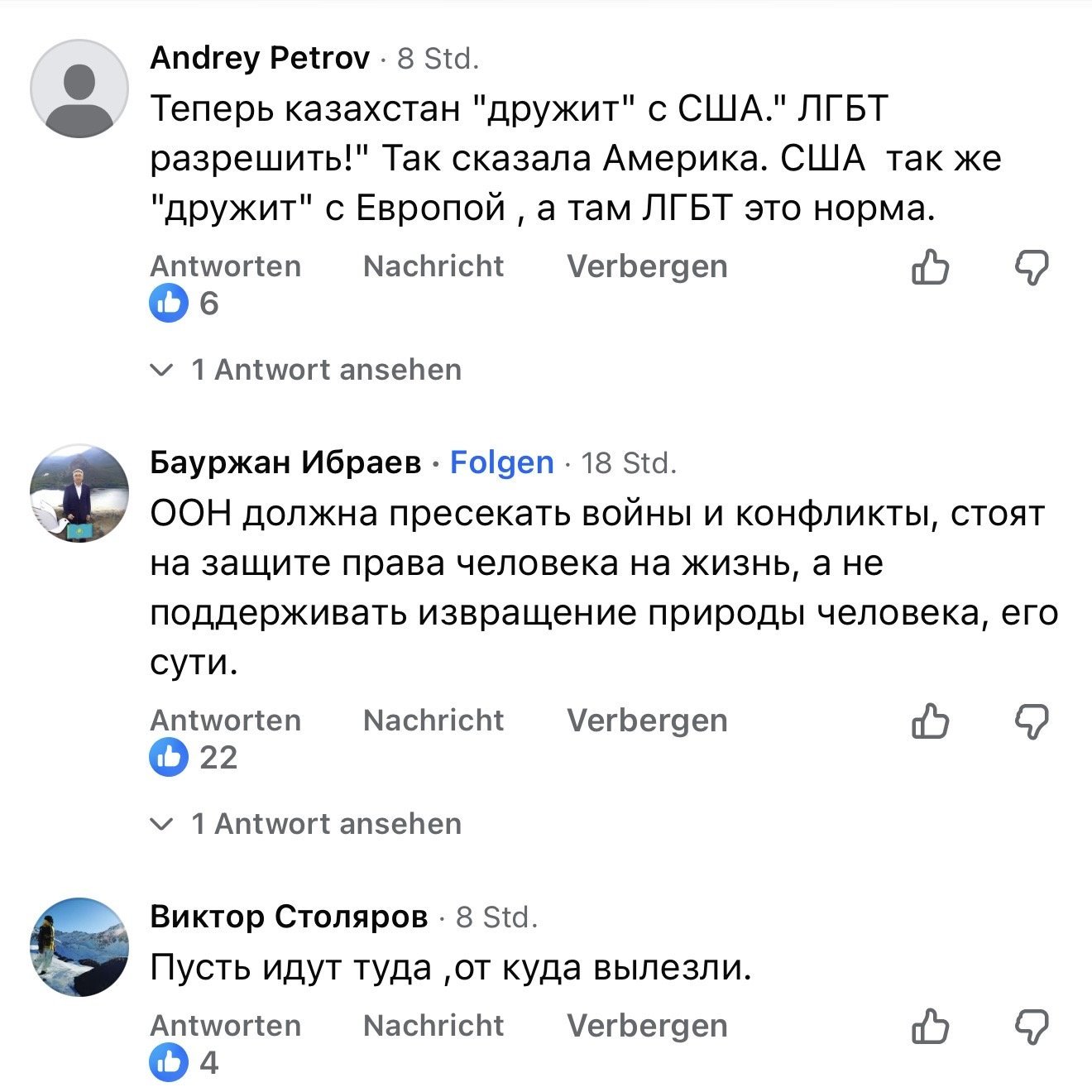1092x1092 pixels.
Task: Open the 4 likes reaction on Столяров's comment
Action: pos(184,1062)
